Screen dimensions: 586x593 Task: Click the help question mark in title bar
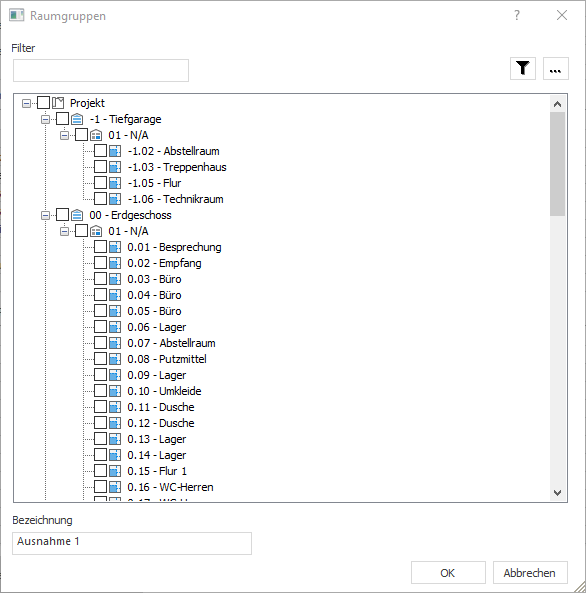517,15
